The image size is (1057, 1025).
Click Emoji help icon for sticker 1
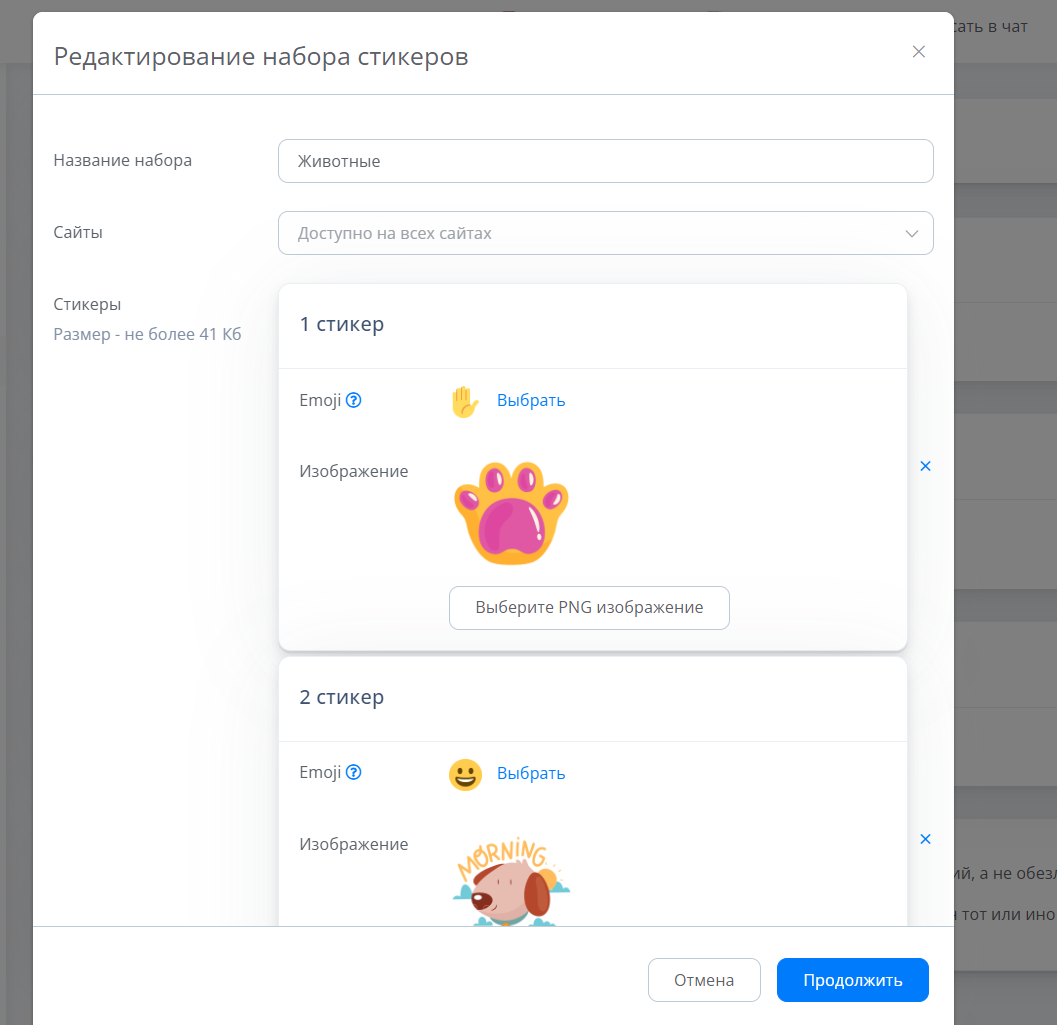coord(353,400)
